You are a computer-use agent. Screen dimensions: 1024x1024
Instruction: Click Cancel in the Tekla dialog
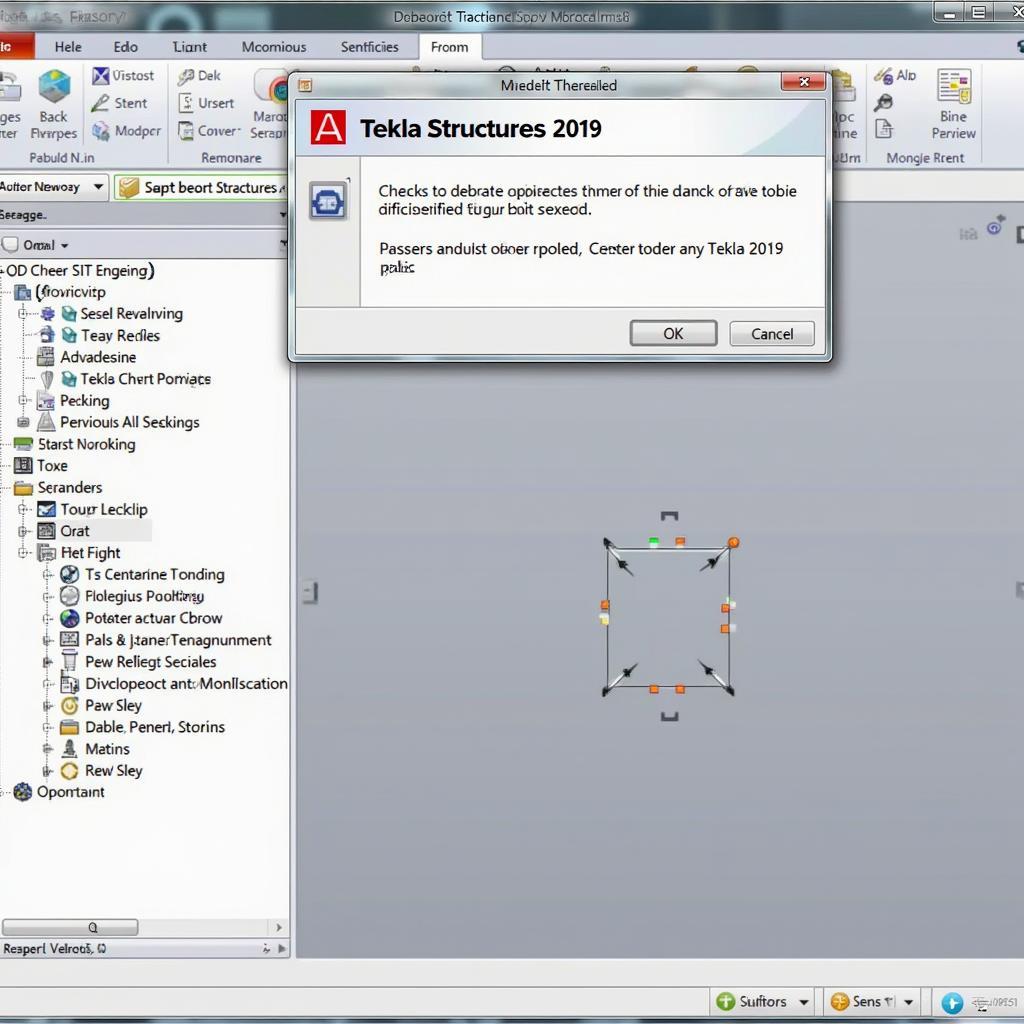point(772,334)
